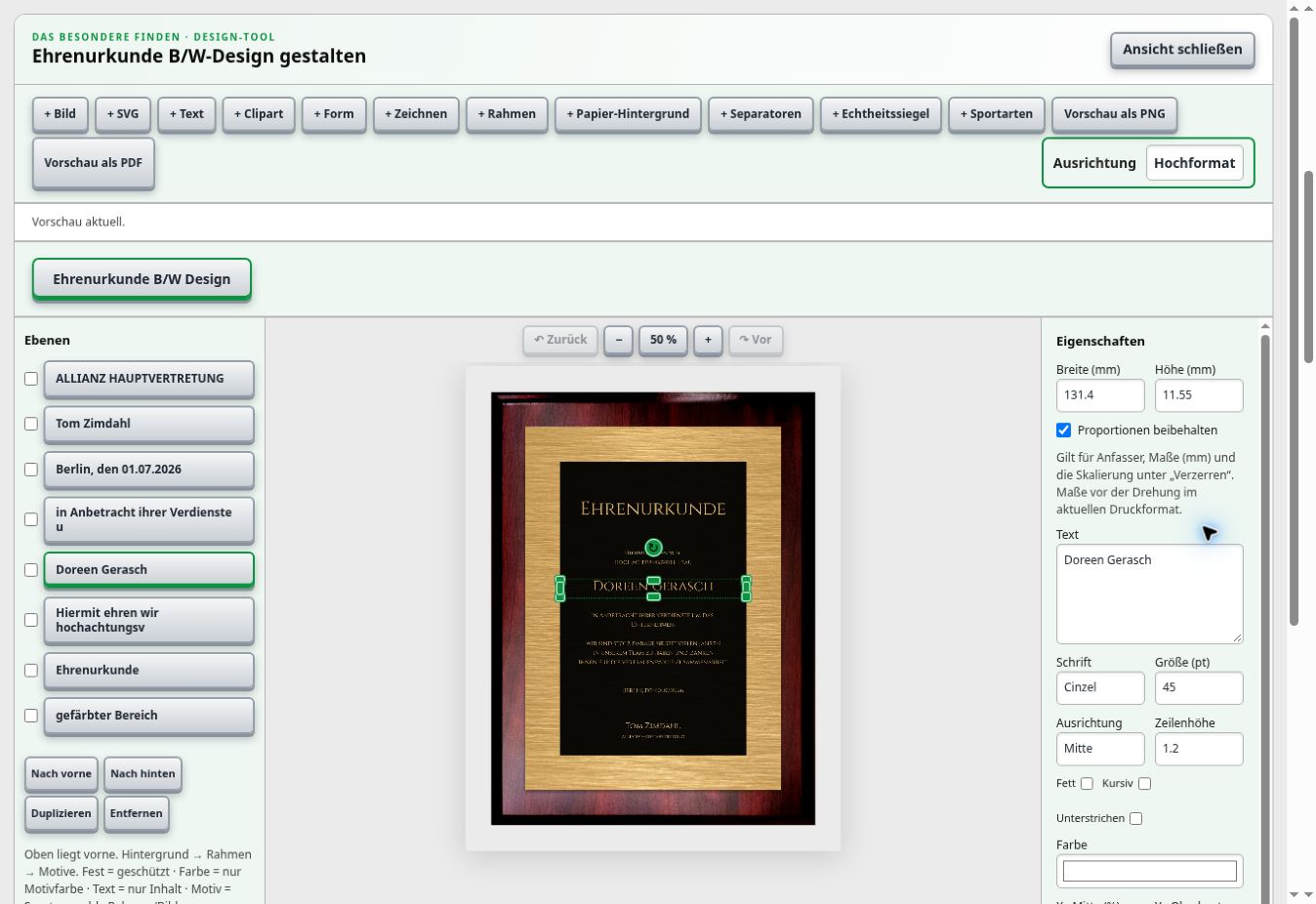This screenshot has width=1316, height=904.
Task: Select the ALLIANZ HAUPTVERTRETUNG layer
Action: tap(148, 379)
